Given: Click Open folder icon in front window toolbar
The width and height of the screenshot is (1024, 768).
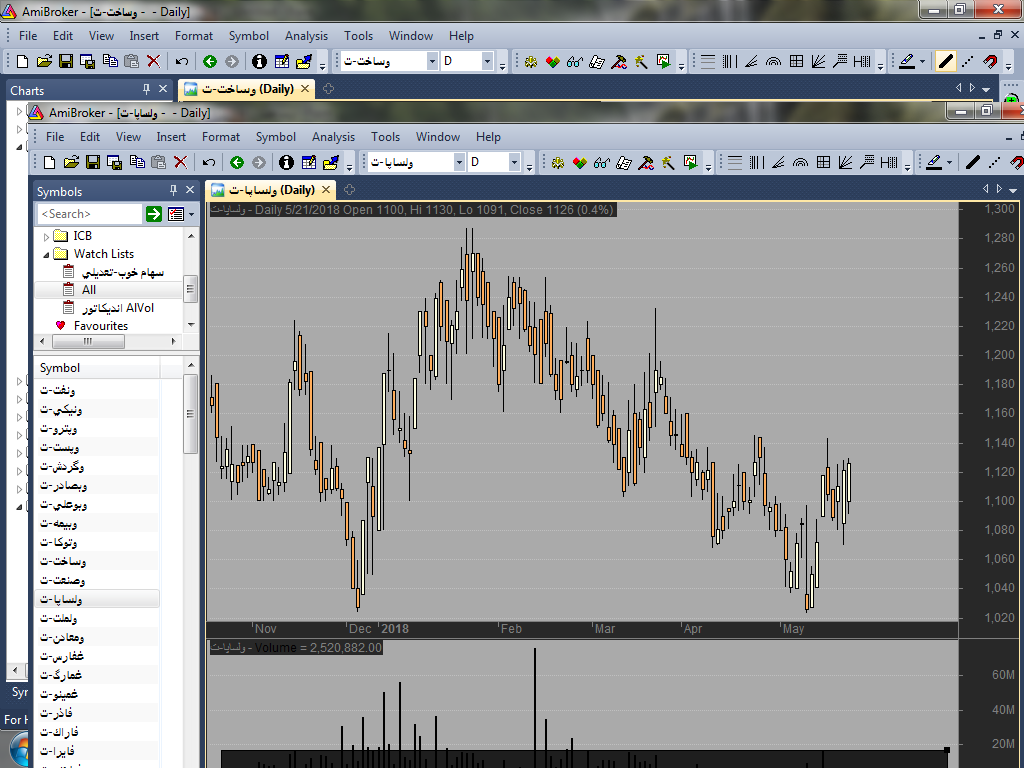Looking at the screenshot, I should pos(71,163).
